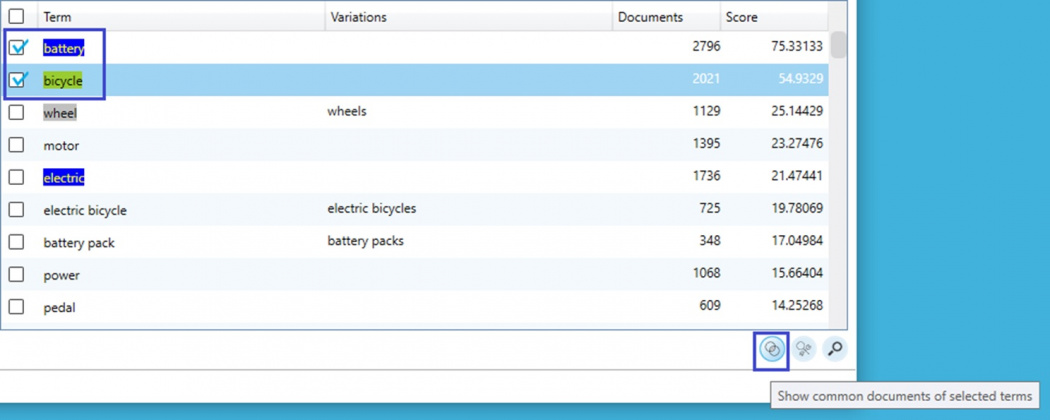Screen dimensions: 1050x420
Task: Click document count 1736
Action: (706, 176)
